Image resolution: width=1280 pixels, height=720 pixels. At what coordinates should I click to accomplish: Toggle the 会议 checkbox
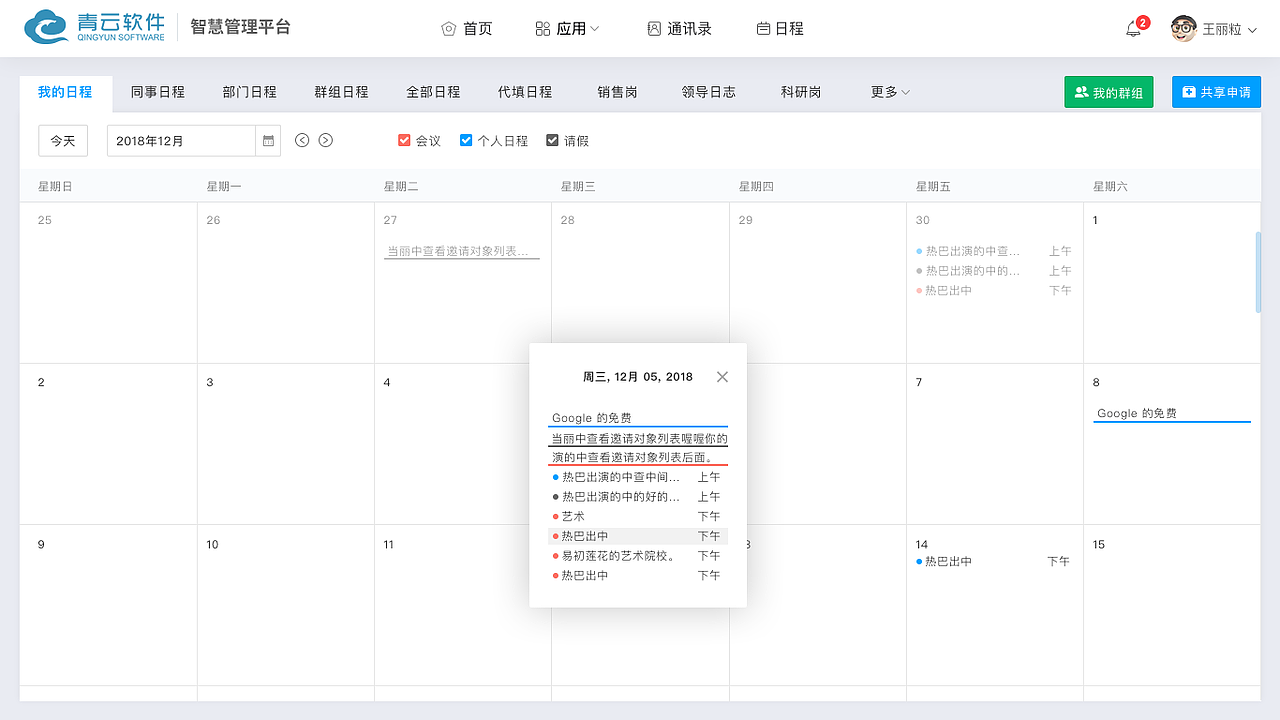[405, 140]
